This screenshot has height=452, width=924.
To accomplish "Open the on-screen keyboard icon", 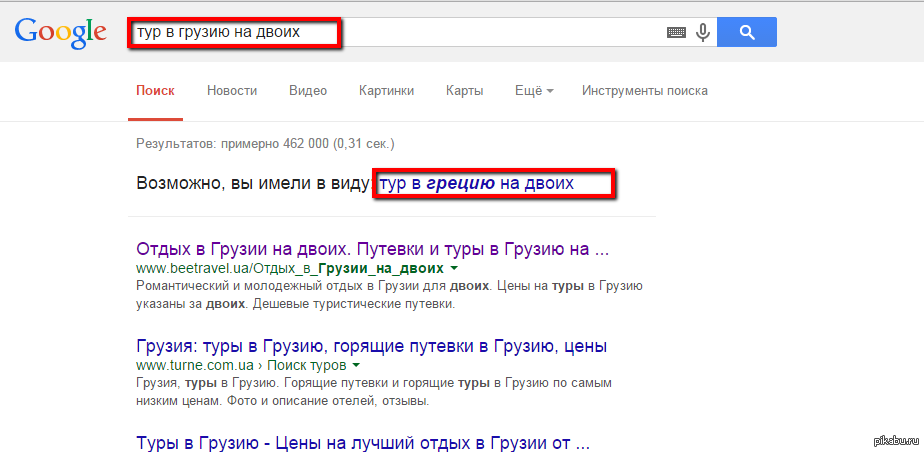I will [x=677, y=32].
